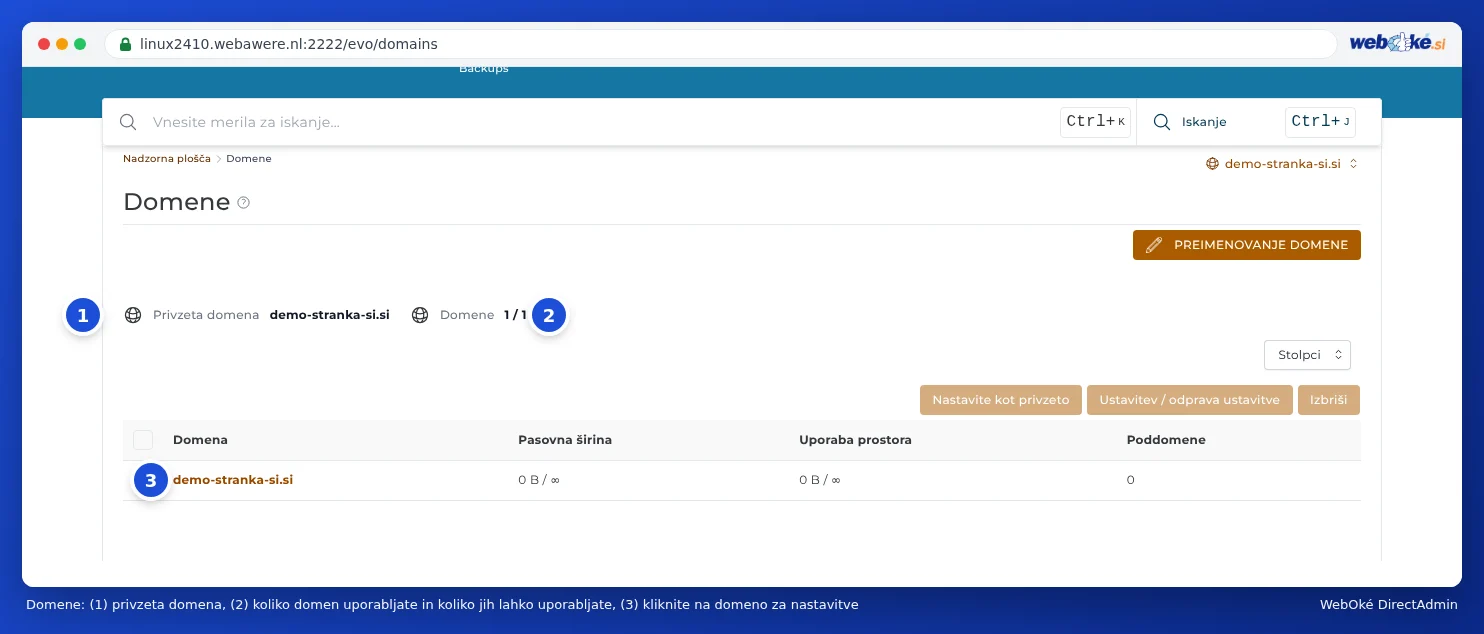This screenshot has width=1484, height=634.
Task: Click the browser address bar URL
Action: click(x=289, y=44)
